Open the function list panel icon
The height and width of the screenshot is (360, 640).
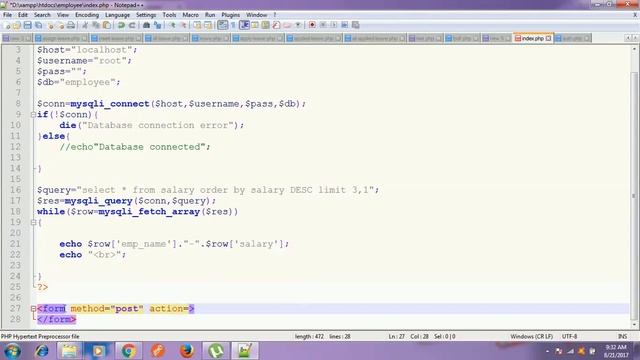coord(276,25)
